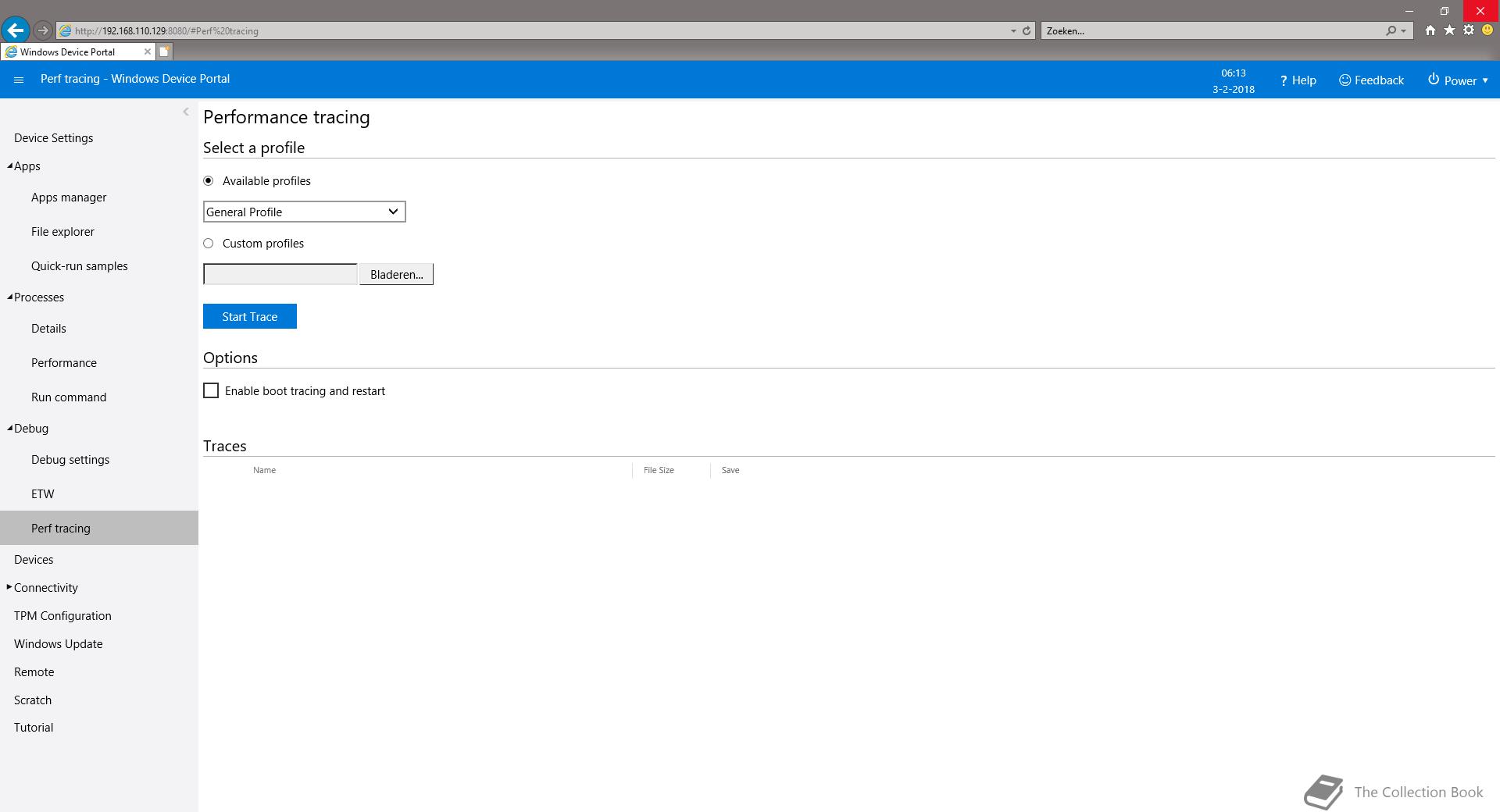This screenshot has height=812, width=1500.
Task: Open the Devices page
Action: pos(34,560)
